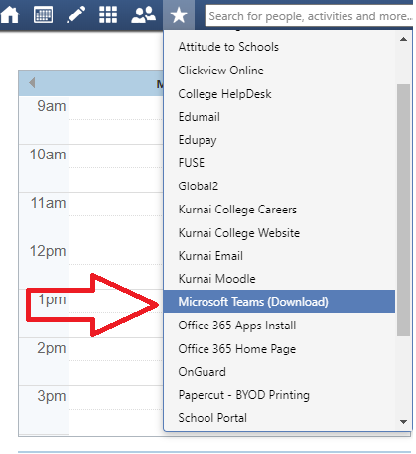
Task: Select Microsoft Teams (Download) entry
Action: pos(279,302)
